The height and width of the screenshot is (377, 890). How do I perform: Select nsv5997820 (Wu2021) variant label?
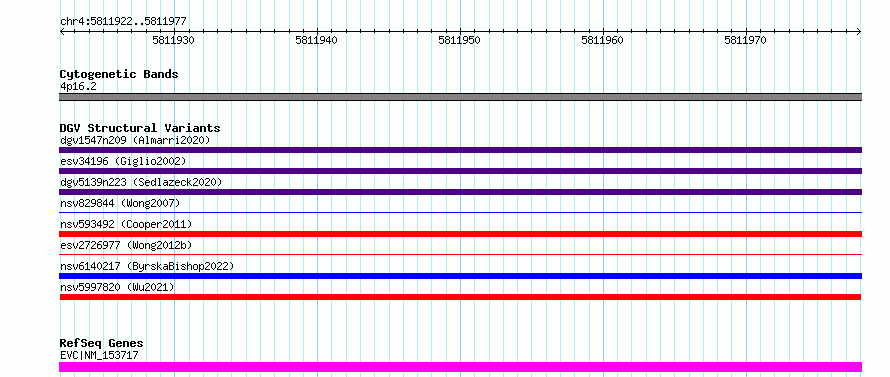(117, 287)
